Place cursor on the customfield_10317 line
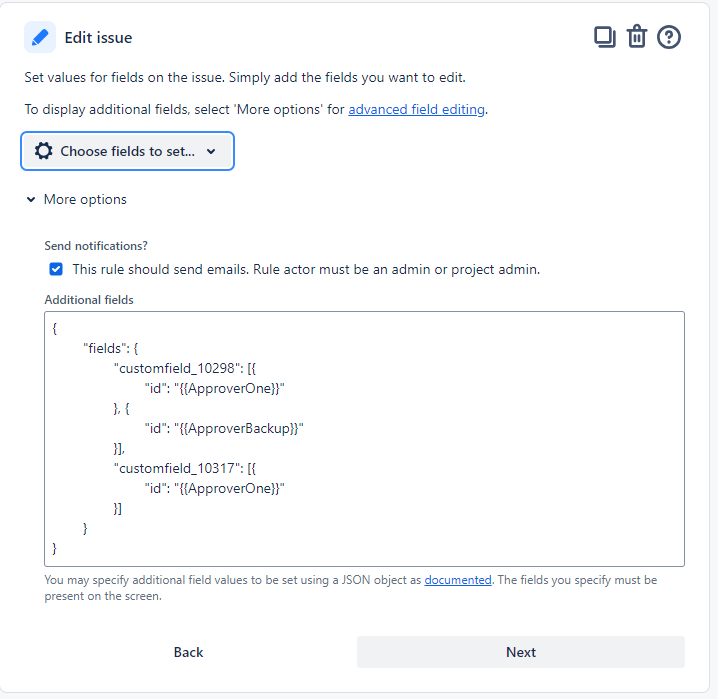Screen dimensions: 718x699 185,468
